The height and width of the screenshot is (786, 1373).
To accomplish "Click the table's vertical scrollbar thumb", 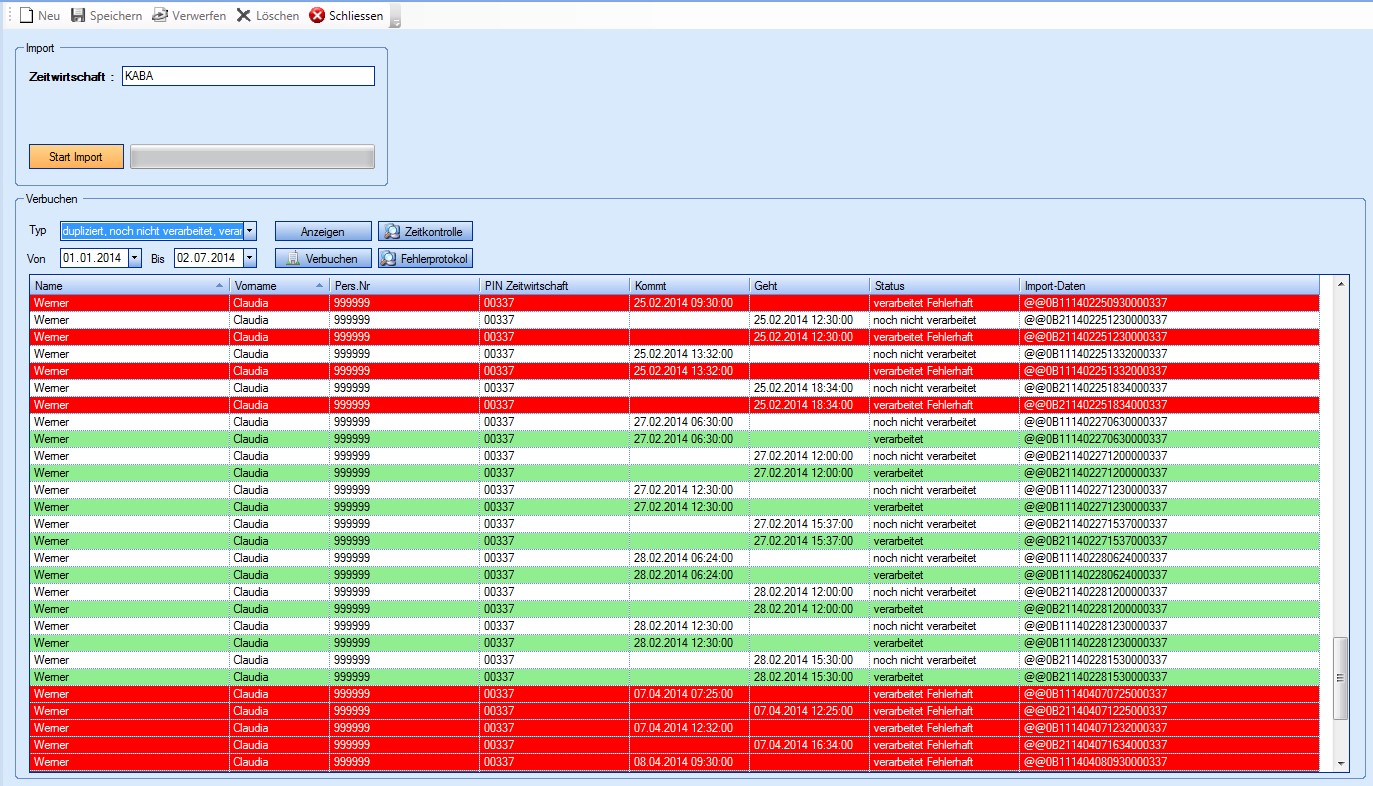I will (x=1341, y=678).
